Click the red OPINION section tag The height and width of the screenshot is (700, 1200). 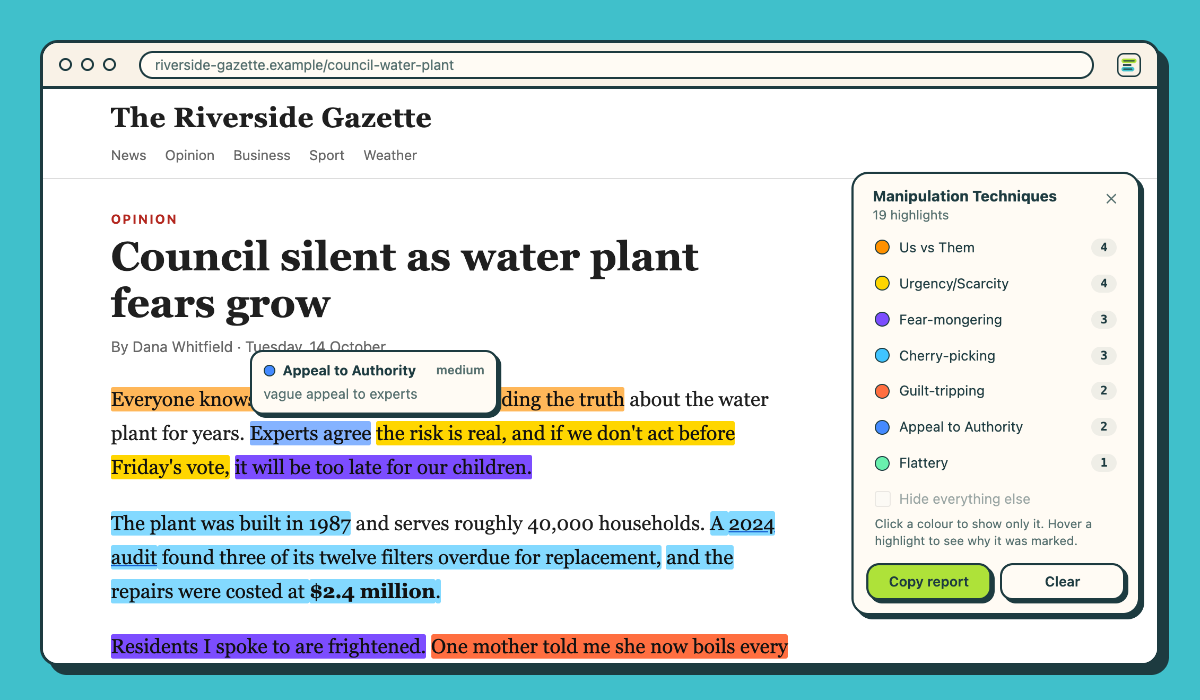(144, 219)
